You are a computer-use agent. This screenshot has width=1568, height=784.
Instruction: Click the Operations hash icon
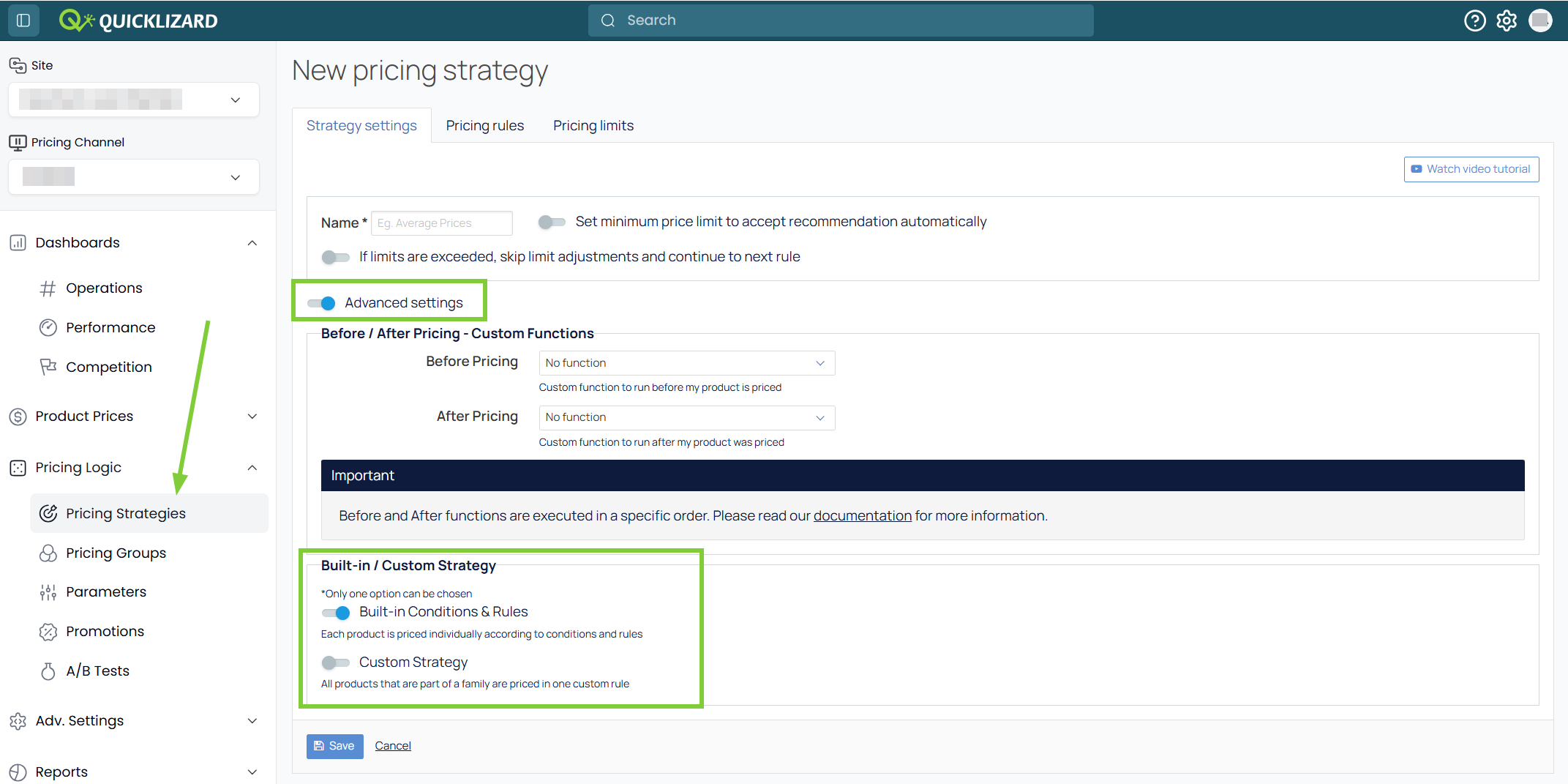48,288
